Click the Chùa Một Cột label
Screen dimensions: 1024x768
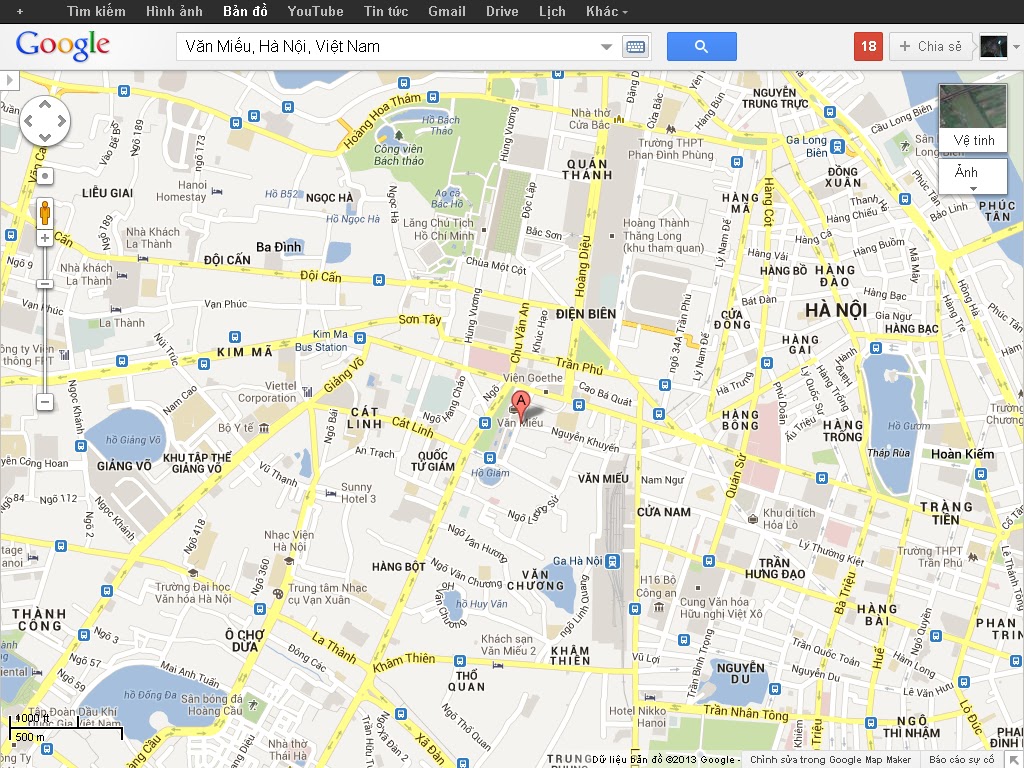click(x=496, y=264)
